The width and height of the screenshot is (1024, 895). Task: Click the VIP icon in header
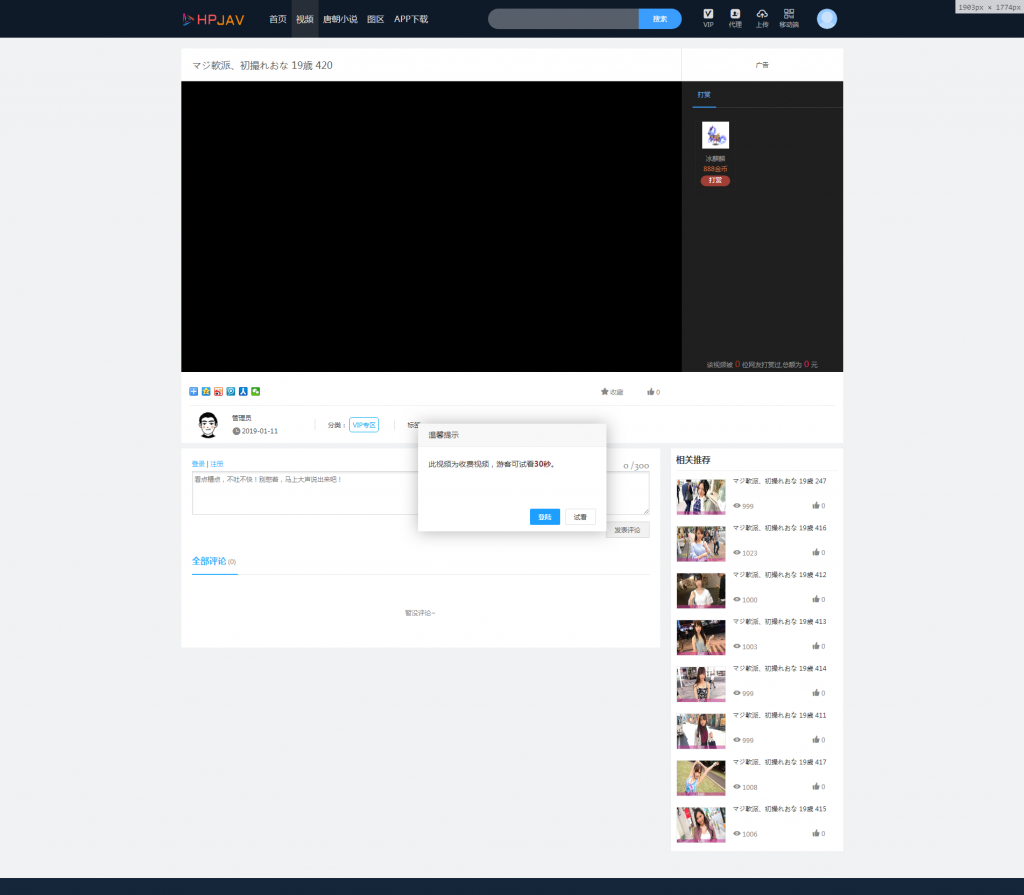[x=708, y=14]
